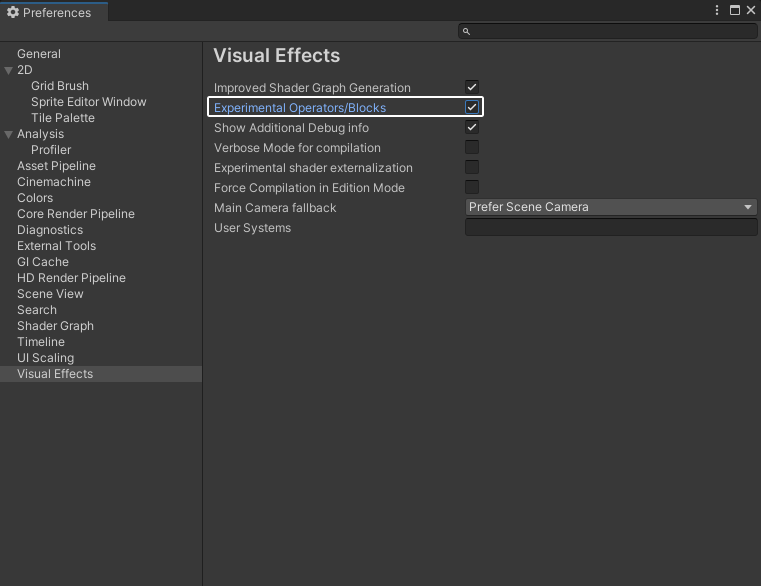Open Main Camera fallback dropdown
Screen dimensions: 761x586
[611, 207]
